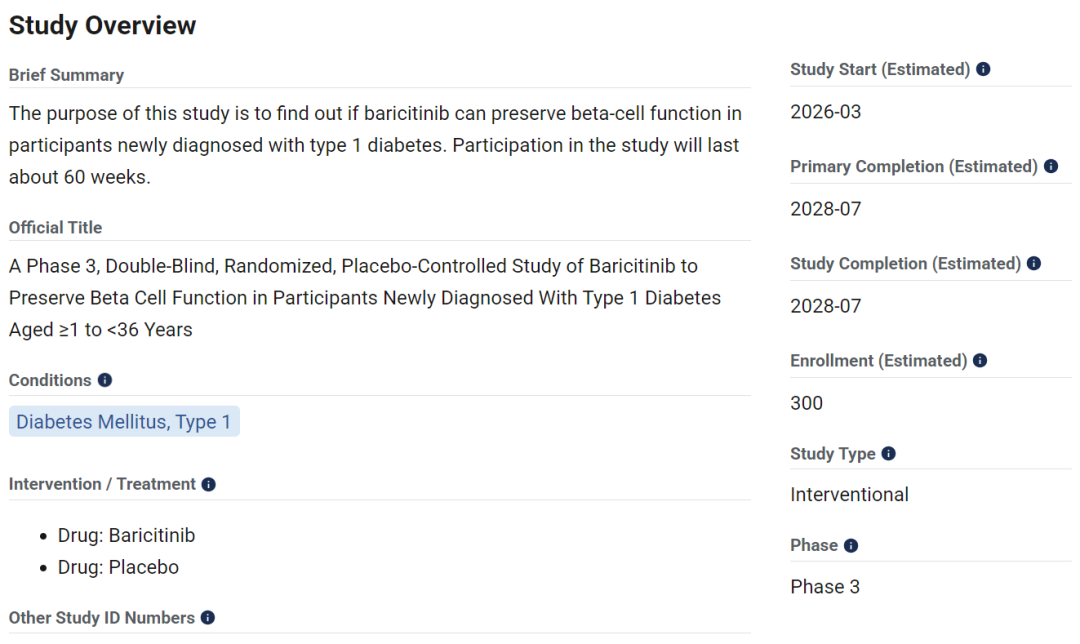Screen dimensions: 1080x644
Task: Click the Study Overview heading
Action: pyautogui.click(x=102, y=25)
